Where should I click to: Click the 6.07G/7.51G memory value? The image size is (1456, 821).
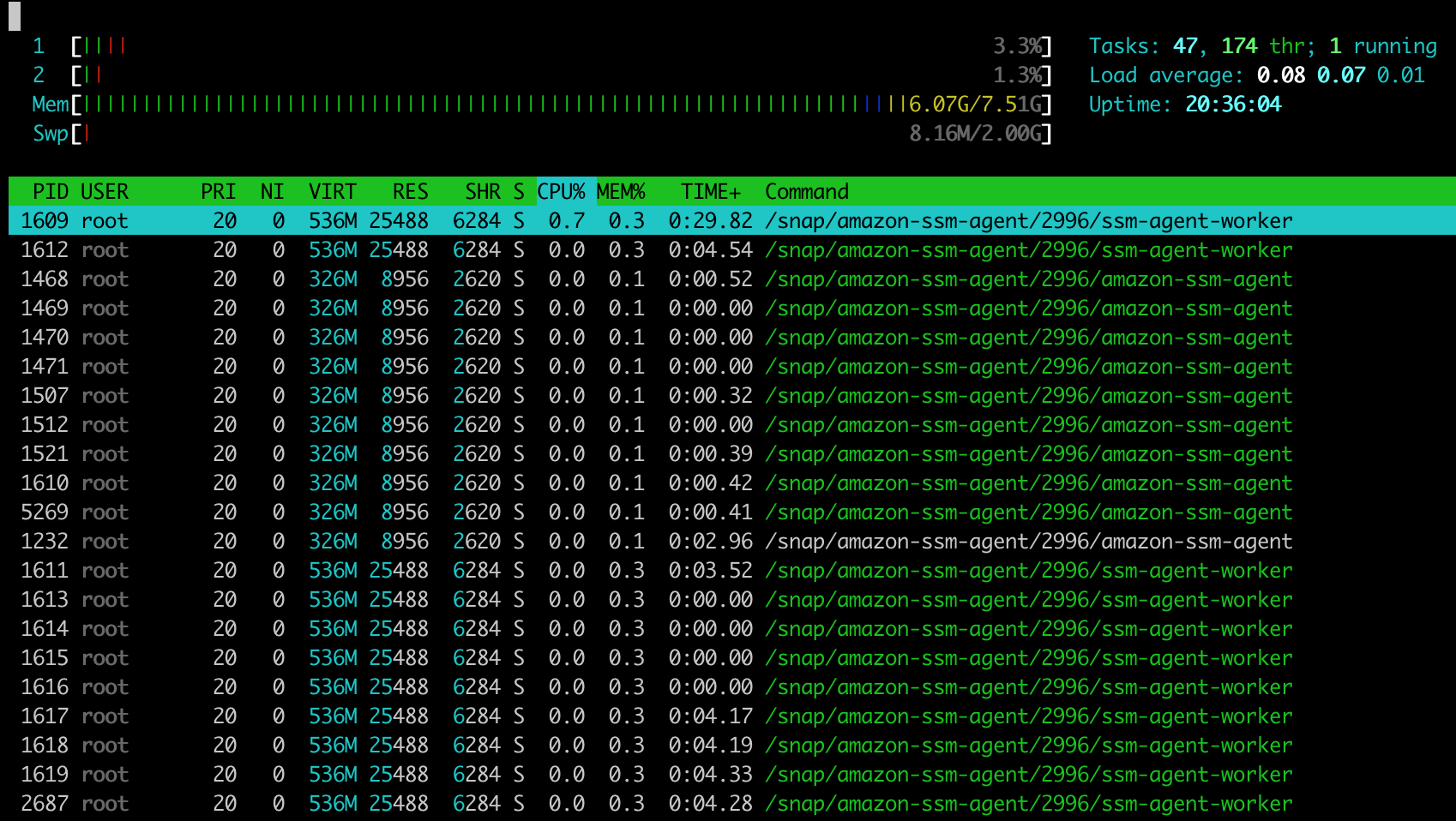[975, 104]
